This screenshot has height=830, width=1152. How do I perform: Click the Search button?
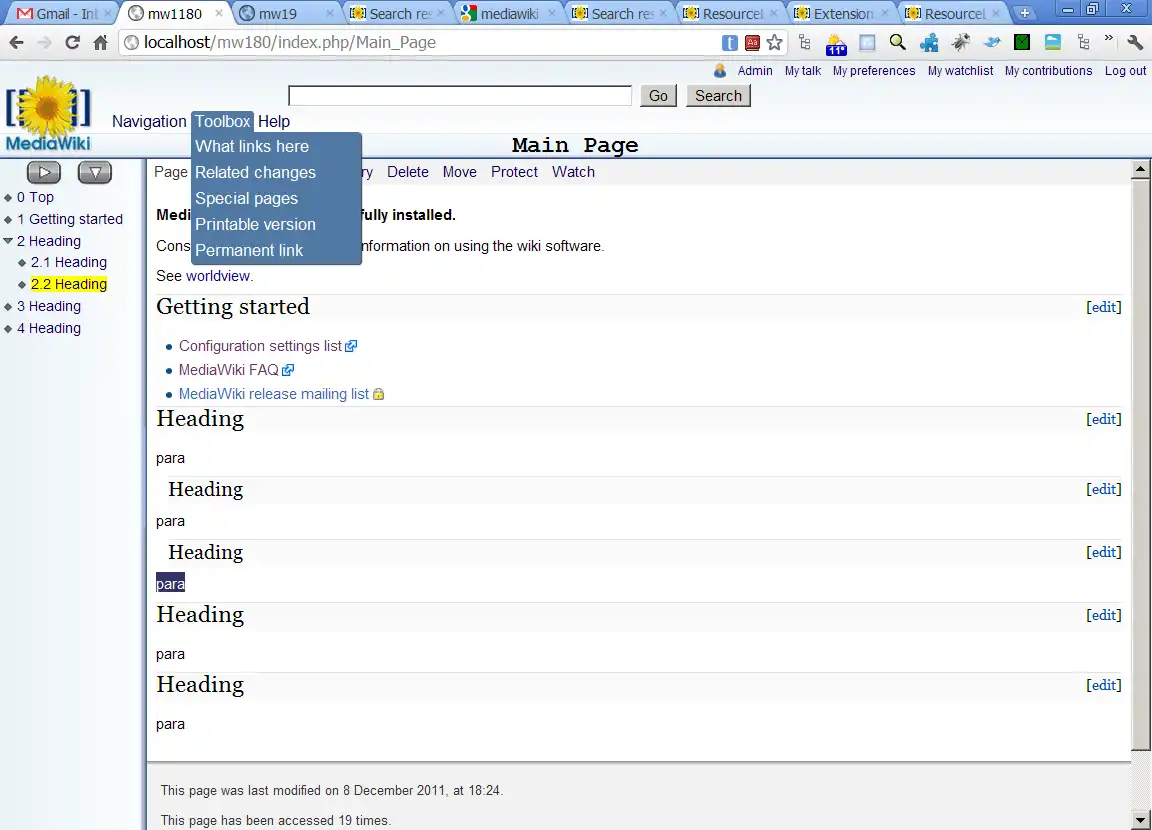coord(719,95)
